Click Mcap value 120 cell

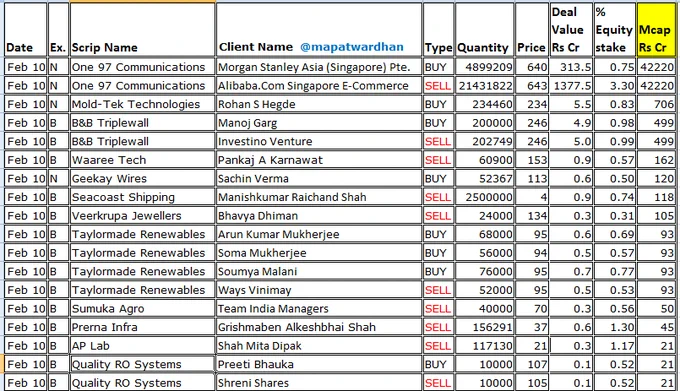656,179
